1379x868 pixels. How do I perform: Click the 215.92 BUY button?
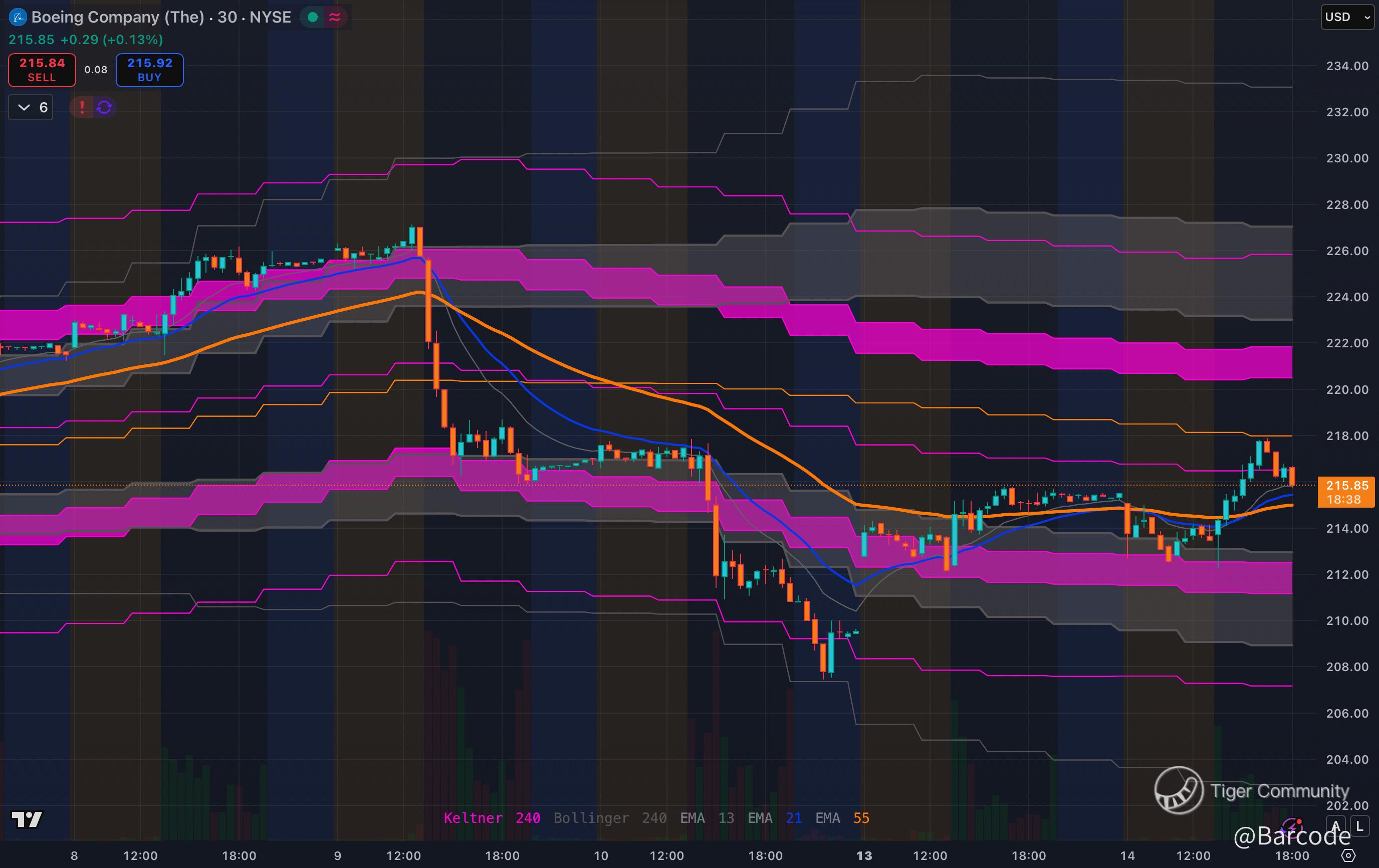pyautogui.click(x=149, y=70)
